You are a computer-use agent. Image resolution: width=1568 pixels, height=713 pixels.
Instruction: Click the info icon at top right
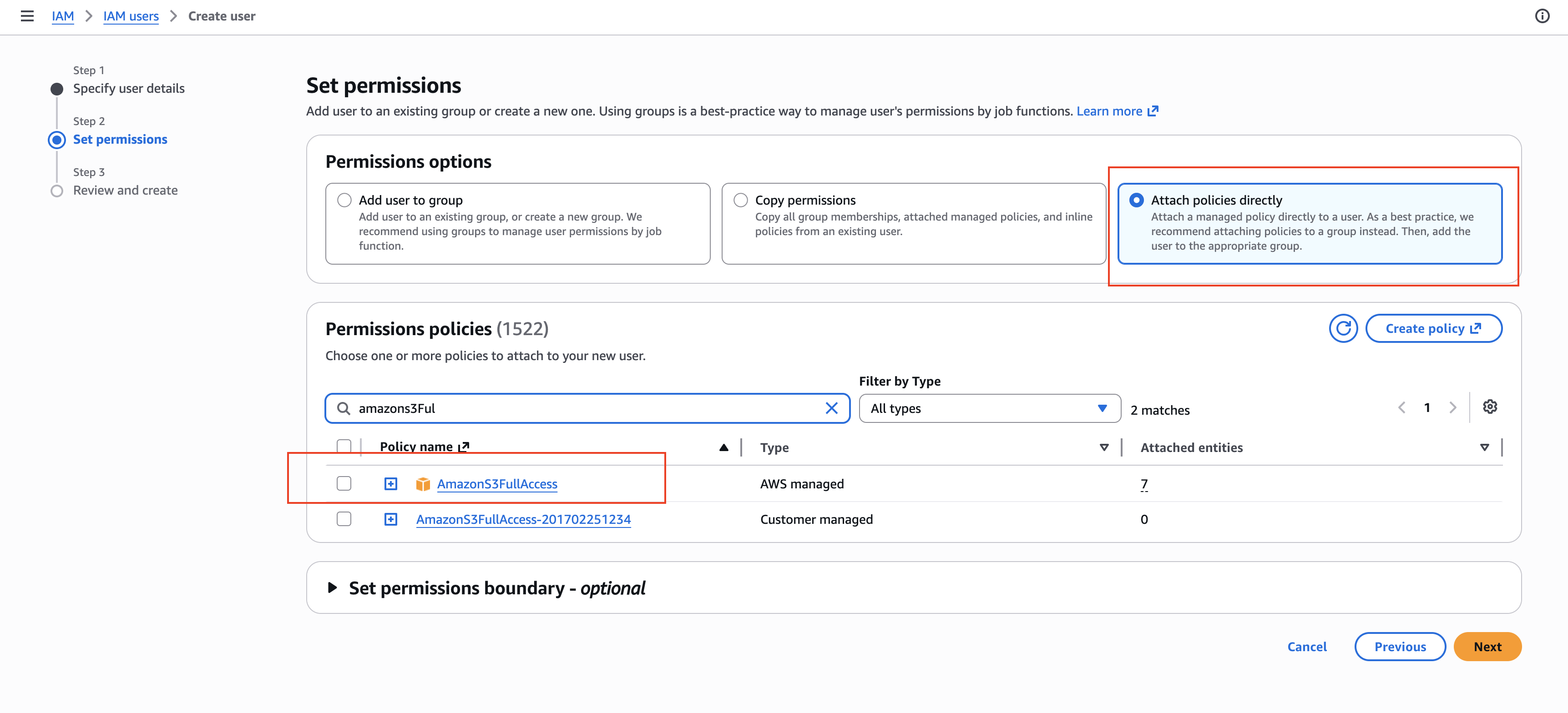[x=1542, y=16]
